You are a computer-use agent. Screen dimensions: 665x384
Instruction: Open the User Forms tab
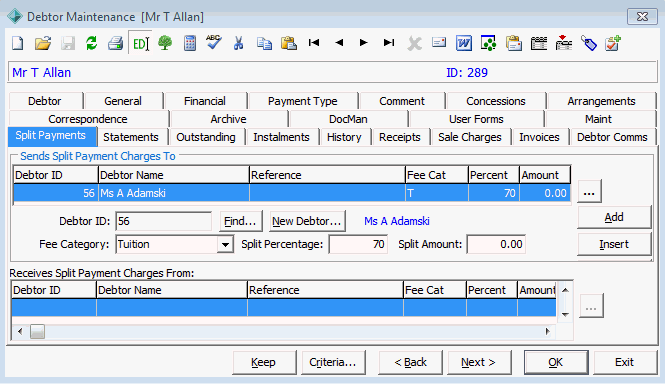click(476, 119)
